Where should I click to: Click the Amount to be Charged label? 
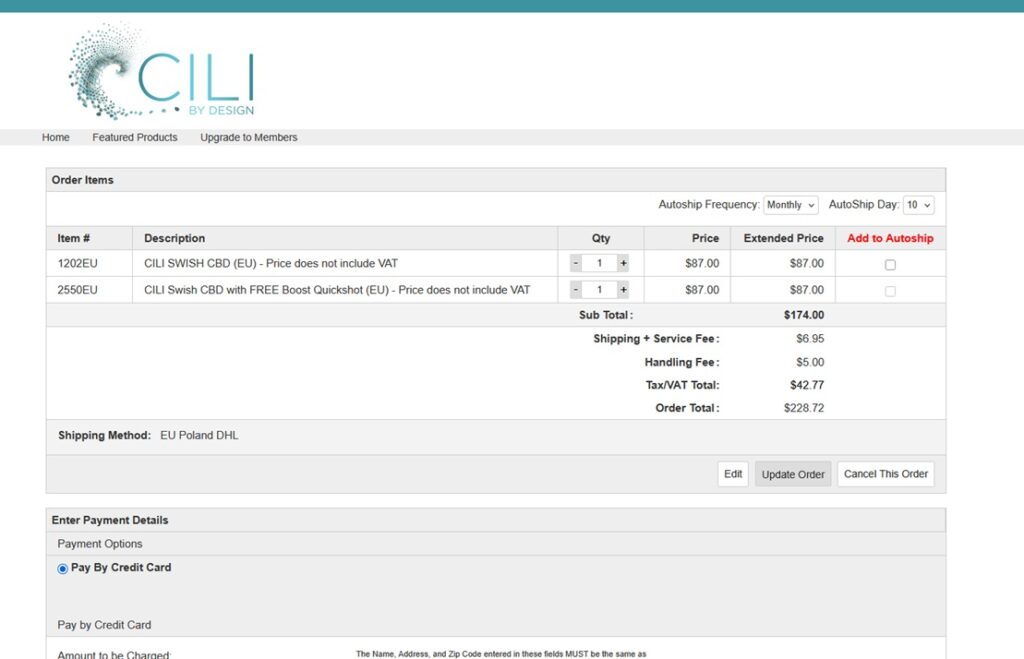114,654
